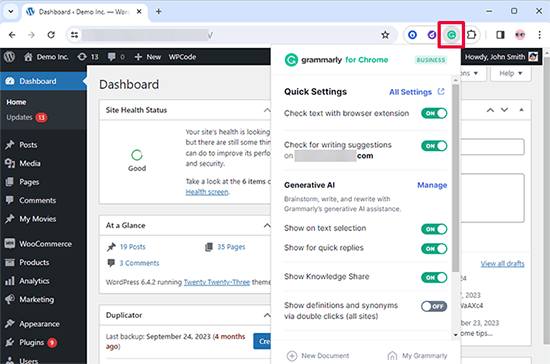The width and height of the screenshot is (550, 364).
Task: Expand the Help dropdown tab
Action: (510, 73)
